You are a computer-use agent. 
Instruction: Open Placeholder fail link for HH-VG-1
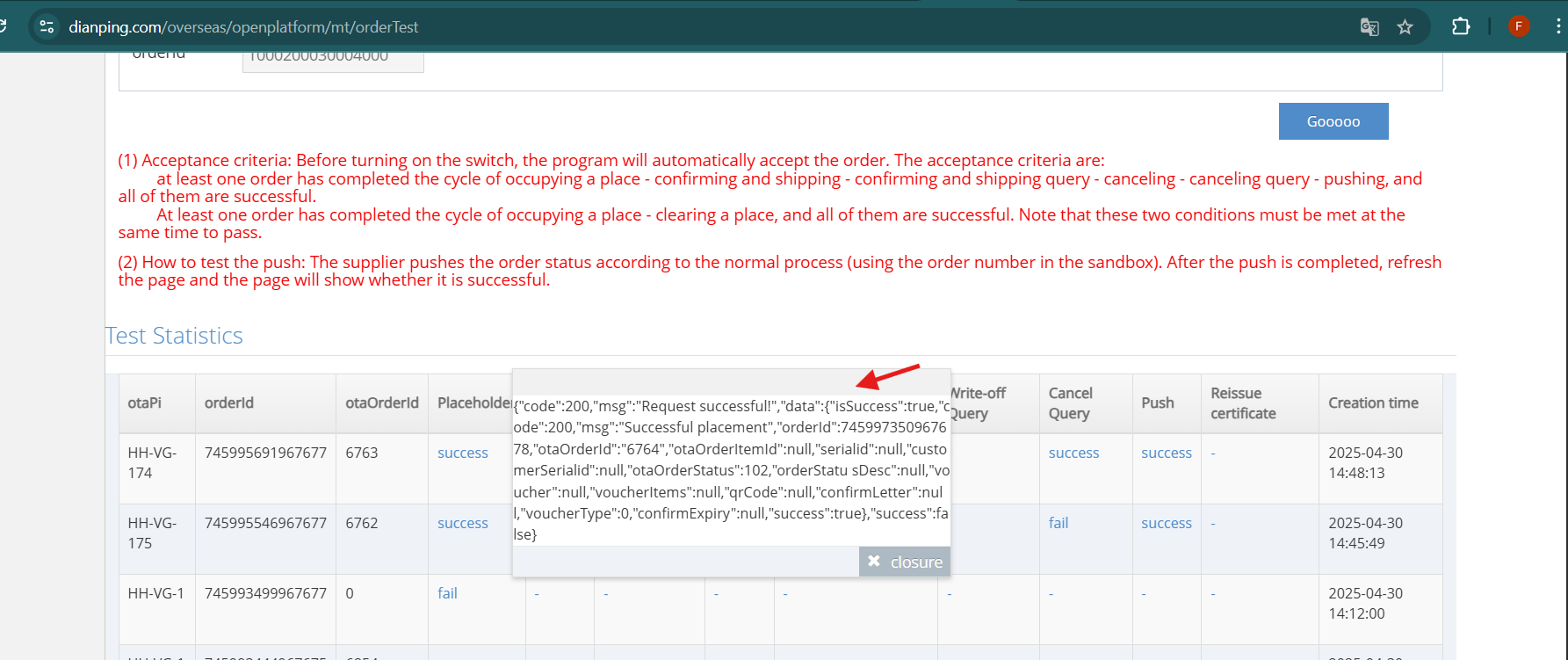[x=447, y=593]
